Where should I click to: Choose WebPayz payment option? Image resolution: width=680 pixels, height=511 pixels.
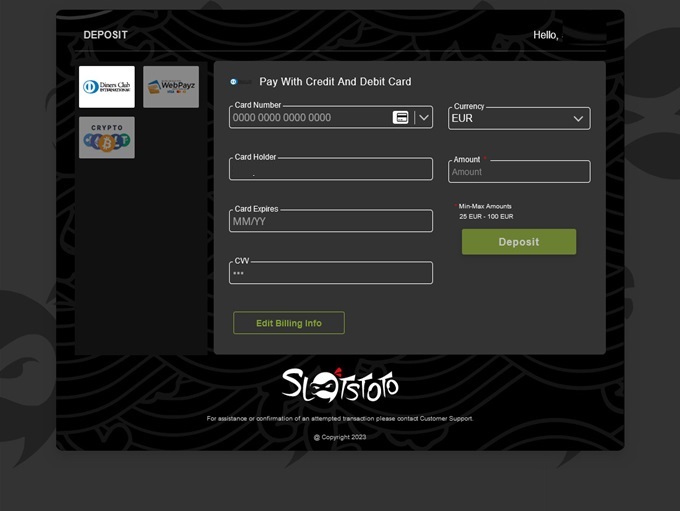(171, 87)
